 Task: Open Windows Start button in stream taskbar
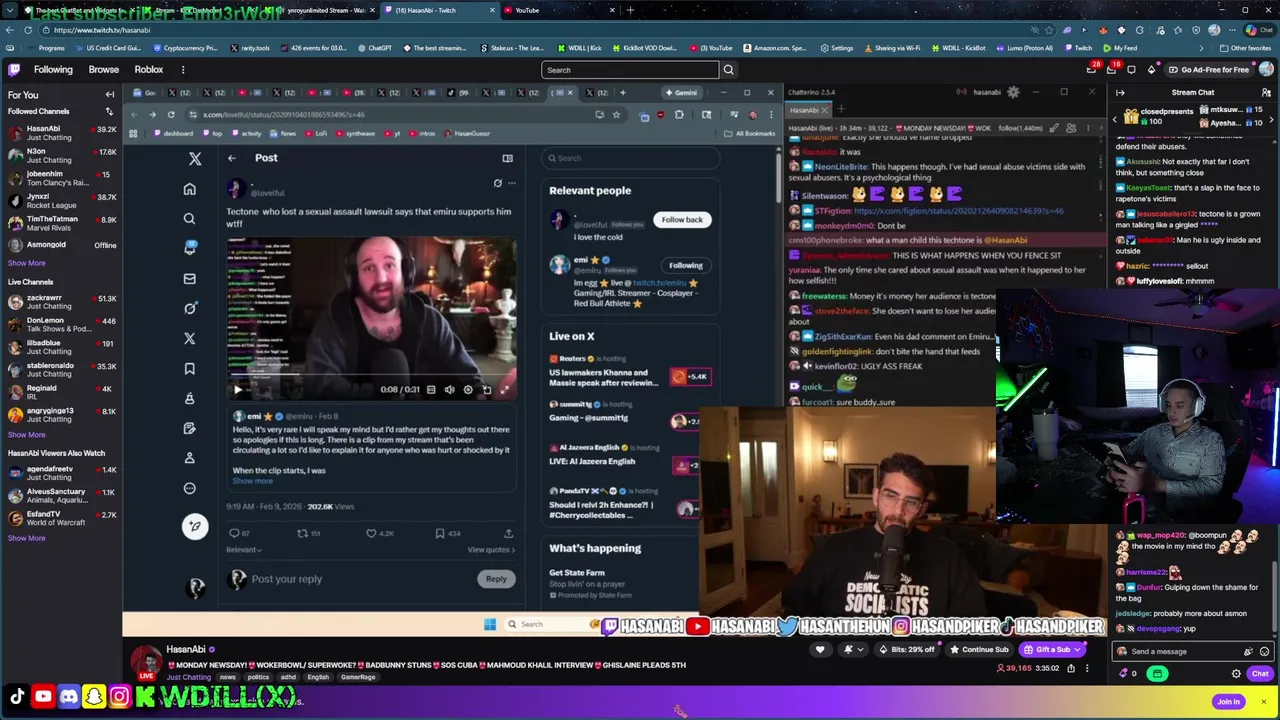click(x=490, y=624)
